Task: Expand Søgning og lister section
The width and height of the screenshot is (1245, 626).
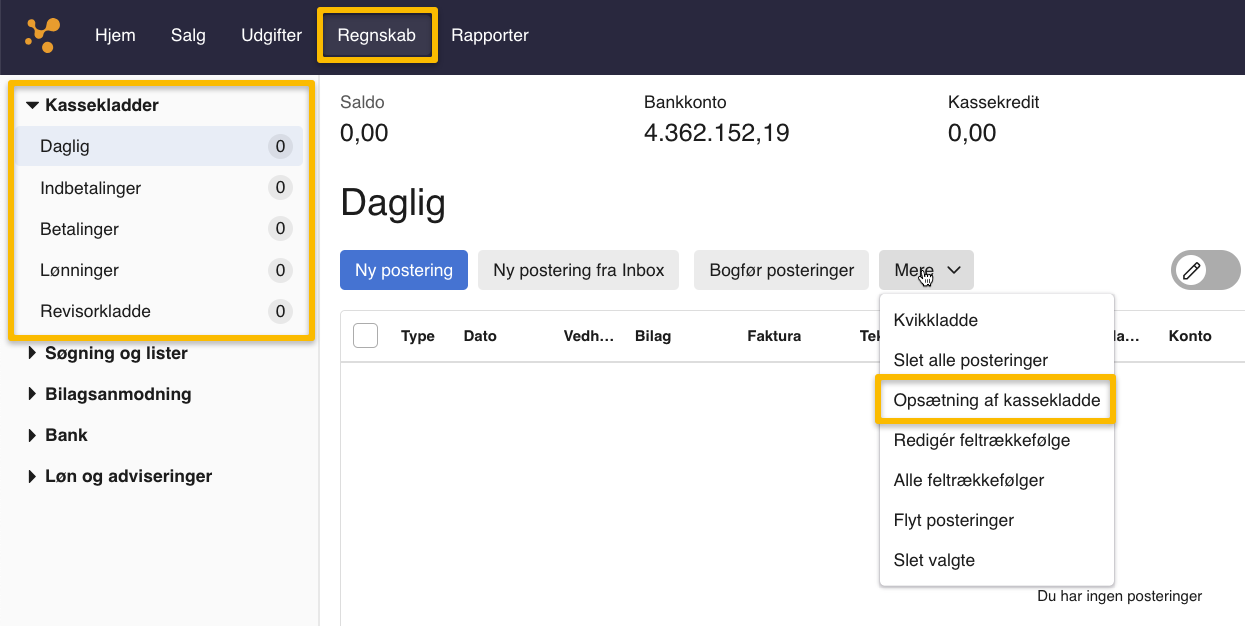Action: pyautogui.click(x=116, y=353)
